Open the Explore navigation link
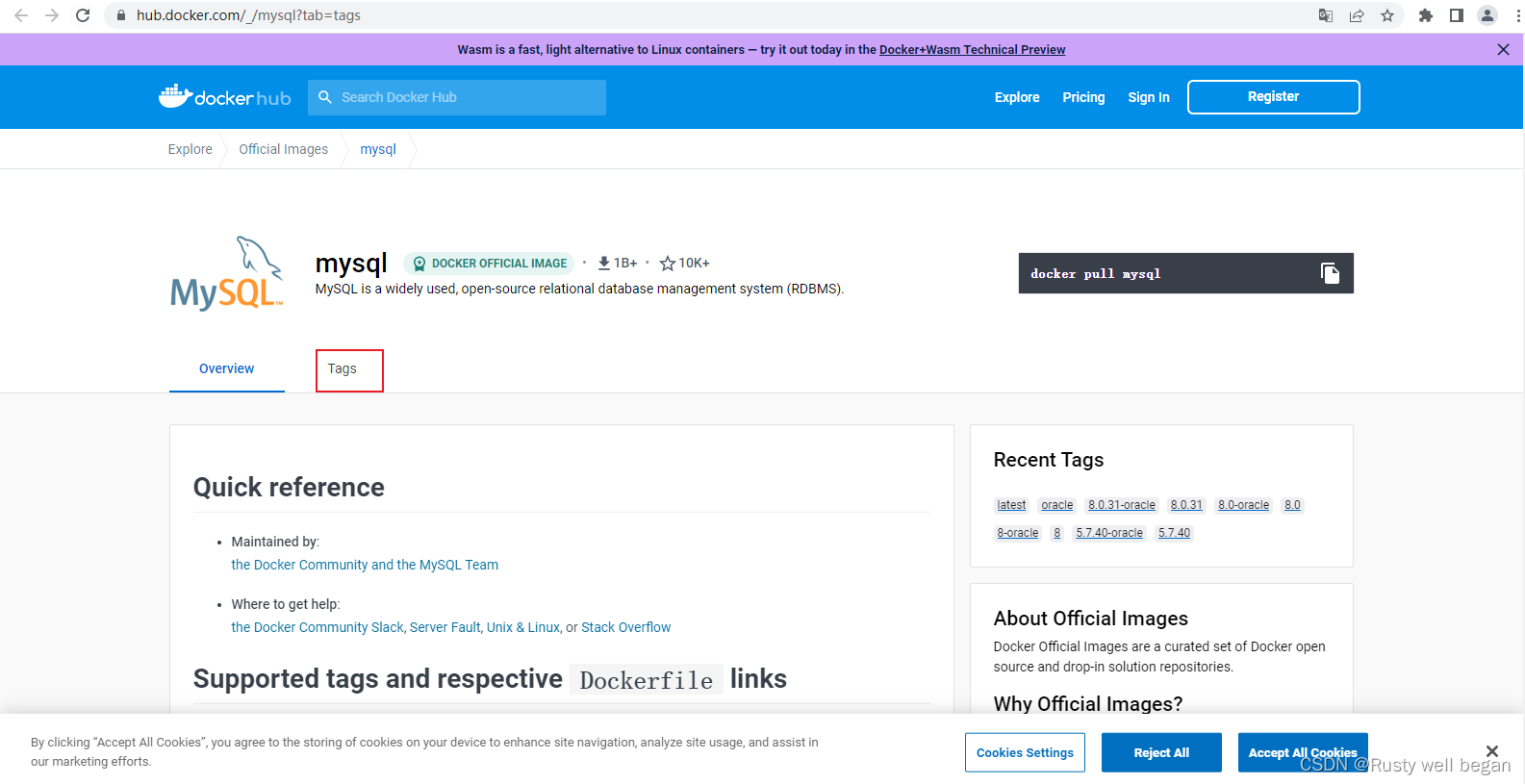 [x=1017, y=97]
